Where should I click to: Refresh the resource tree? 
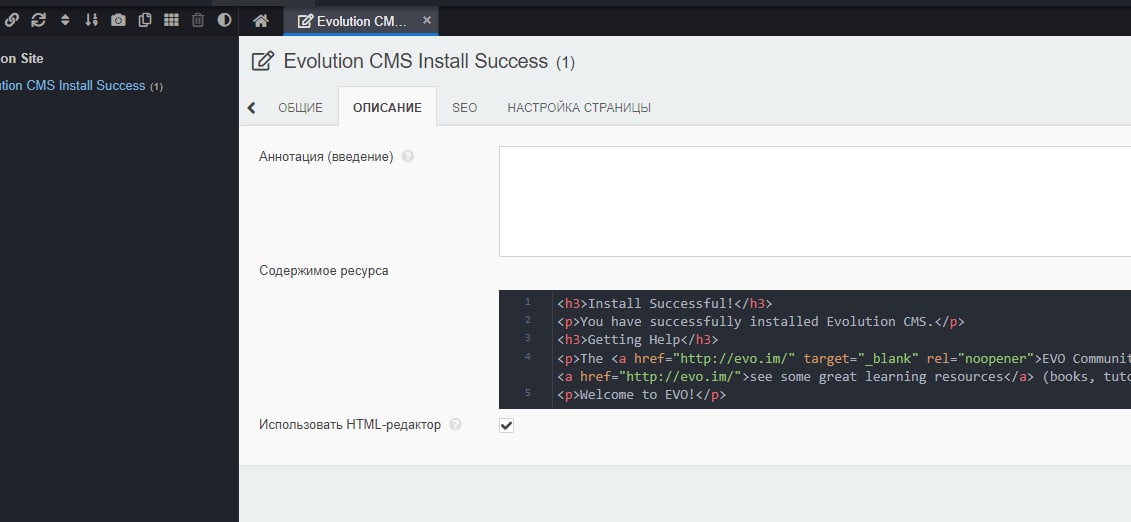pyautogui.click(x=38, y=20)
